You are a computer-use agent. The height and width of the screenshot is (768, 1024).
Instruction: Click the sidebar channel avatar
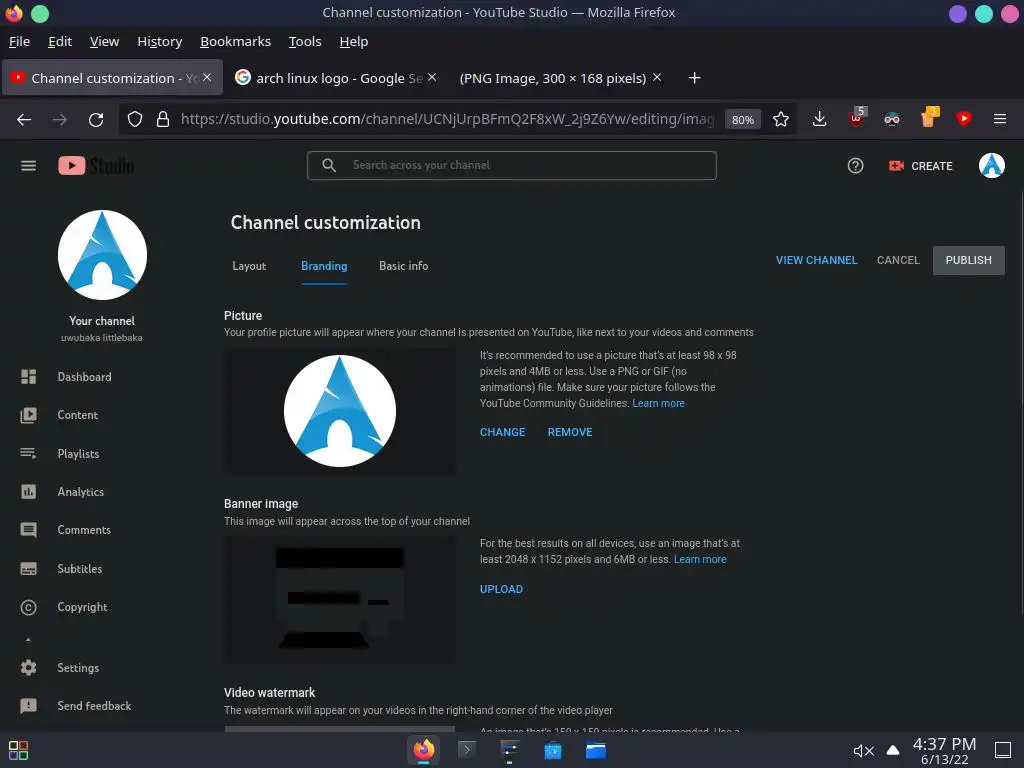click(102, 255)
